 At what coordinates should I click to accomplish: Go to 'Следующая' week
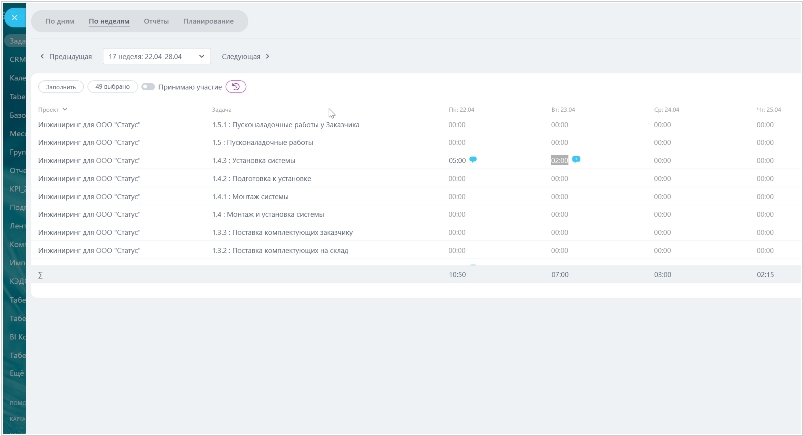245,56
